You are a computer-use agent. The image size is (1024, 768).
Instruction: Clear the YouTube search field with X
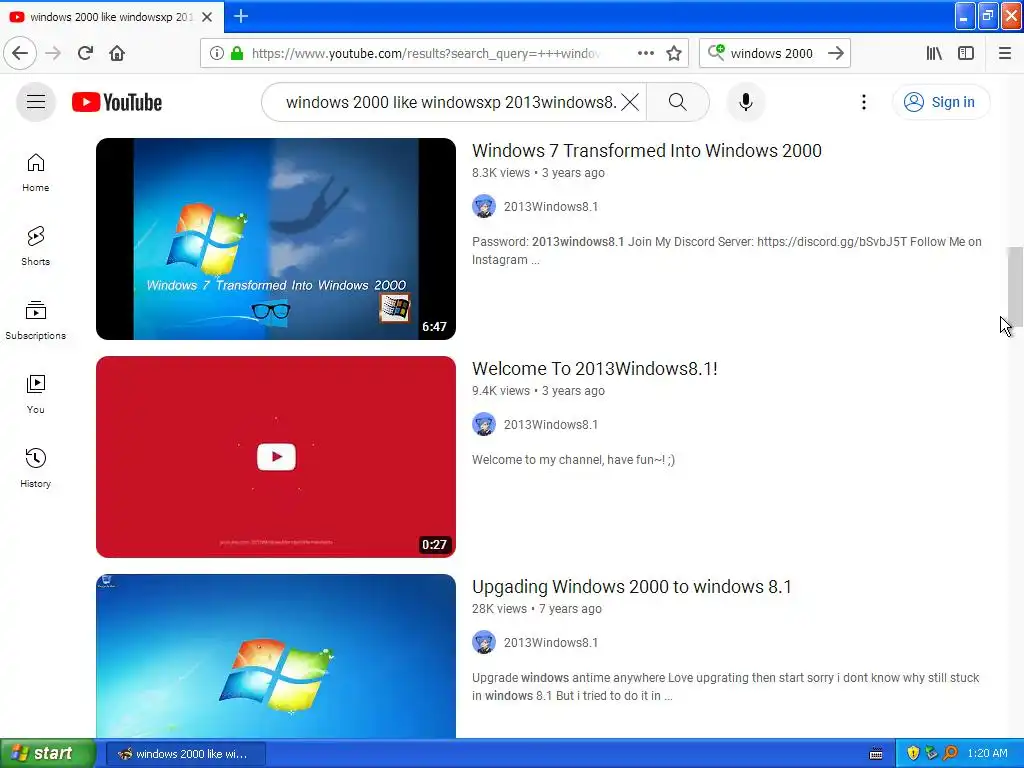point(630,102)
